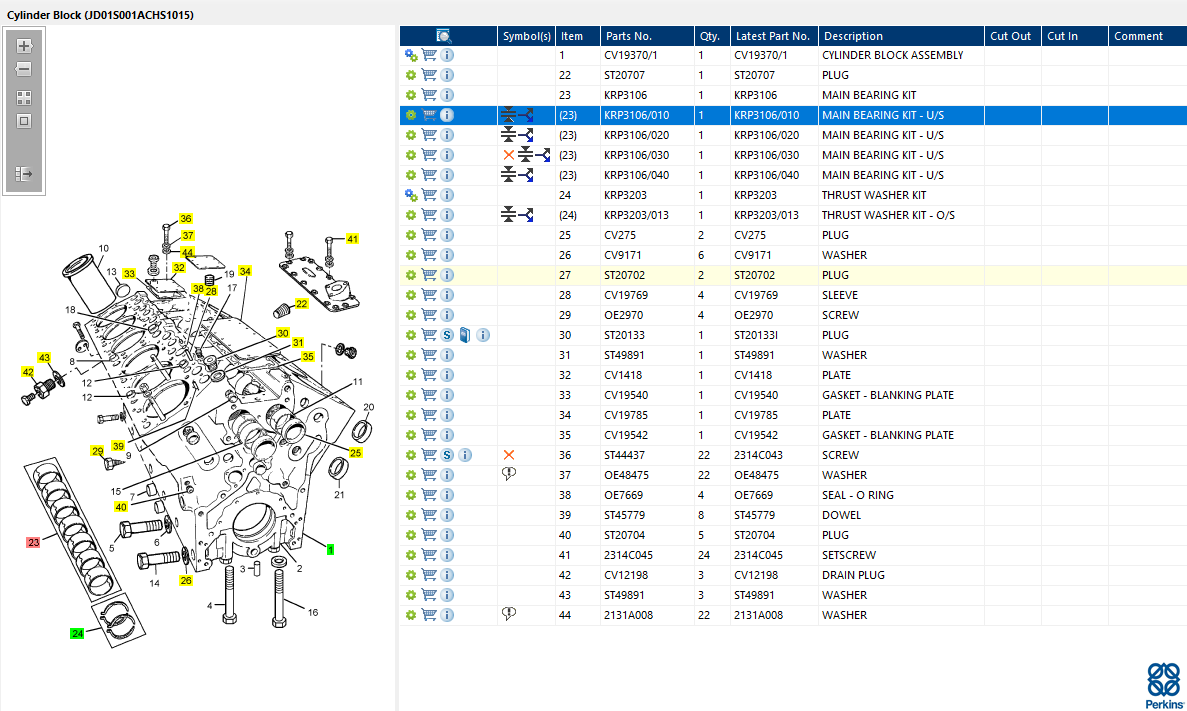This screenshot has width=1187, height=711.
Task: Click the orange X symbol on item 36
Action: [509, 455]
